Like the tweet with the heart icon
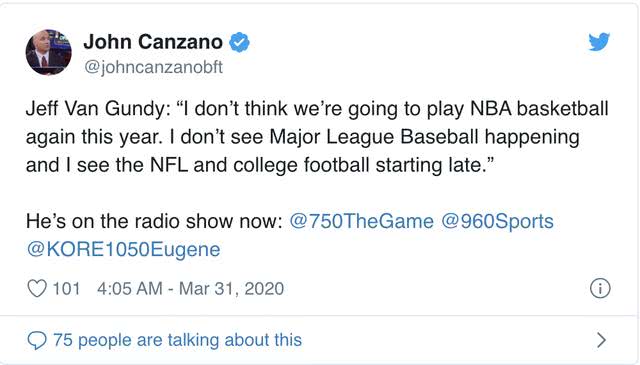This screenshot has height=365, width=640. coord(37,288)
